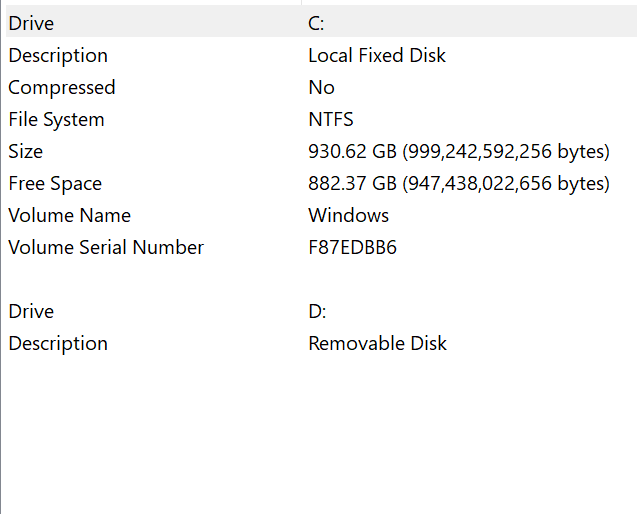The image size is (637, 514).
Task: Click the Description label above Compressed
Action: point(58,55)
